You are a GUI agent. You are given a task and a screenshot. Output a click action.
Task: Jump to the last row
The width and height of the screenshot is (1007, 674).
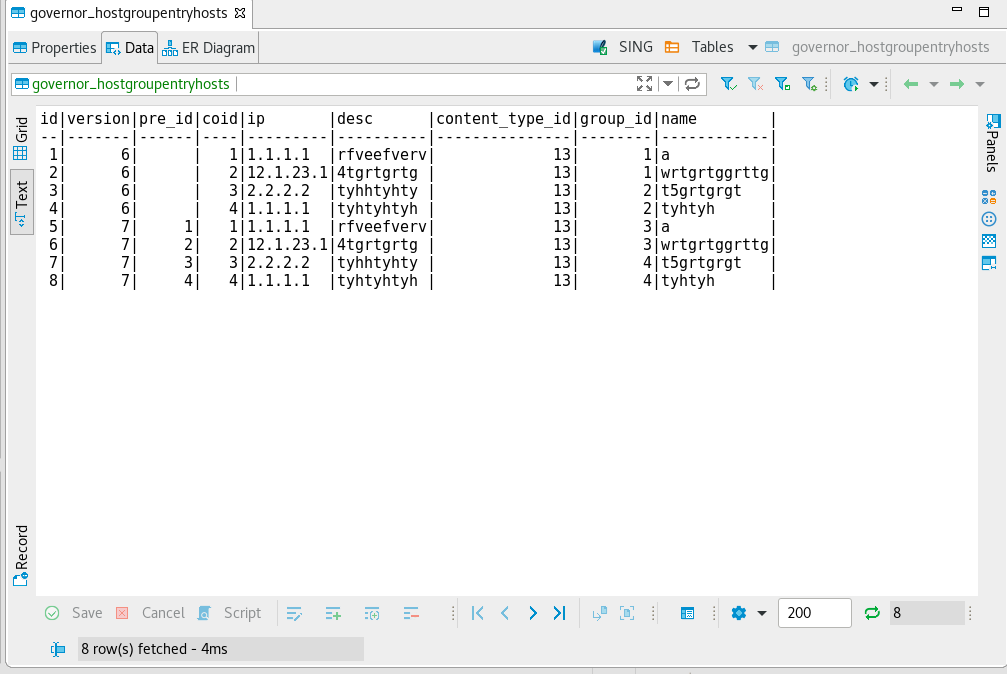pyautogui.click(x=560, y=614)
